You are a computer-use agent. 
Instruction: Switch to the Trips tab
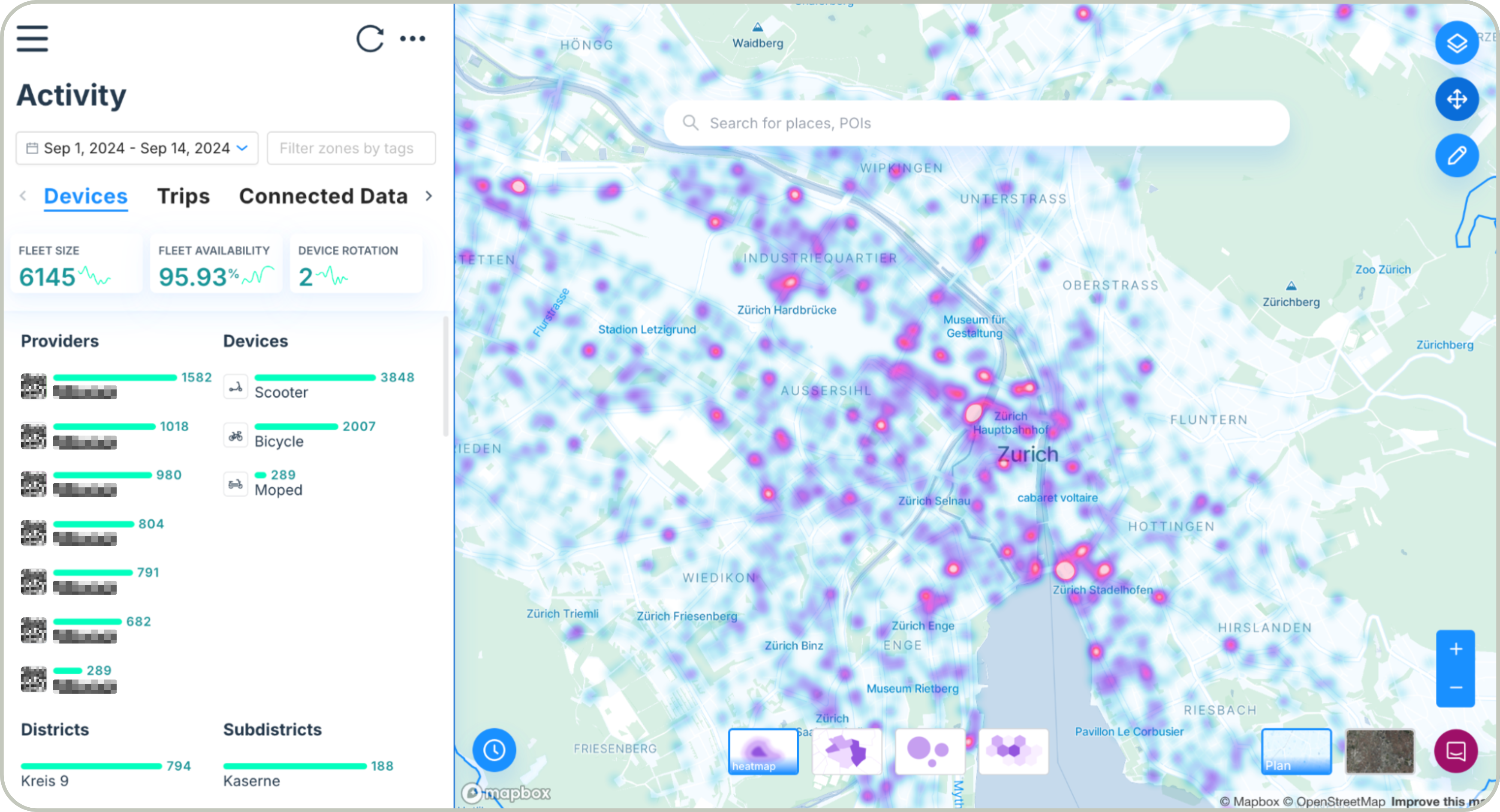tap(183, 196)
